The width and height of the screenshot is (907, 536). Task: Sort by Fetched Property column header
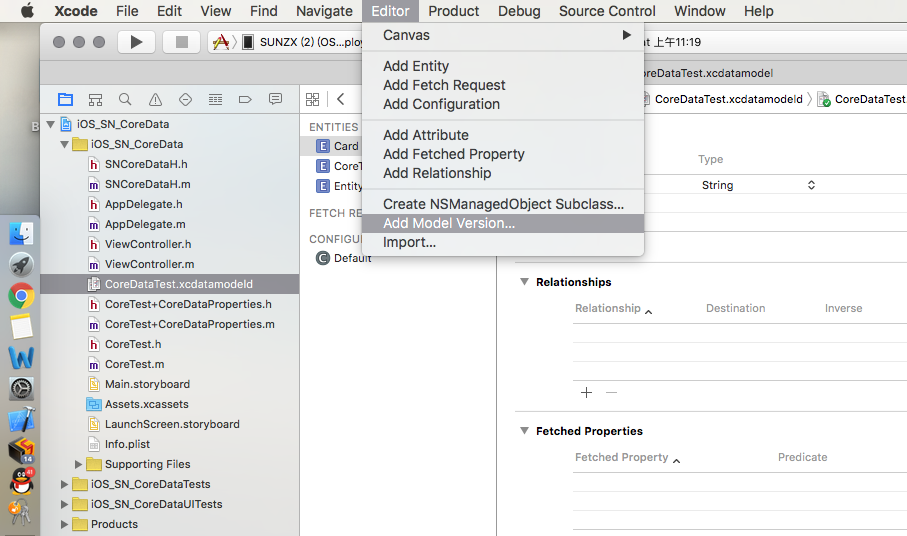pyautogui.click(x=627, y=457)
